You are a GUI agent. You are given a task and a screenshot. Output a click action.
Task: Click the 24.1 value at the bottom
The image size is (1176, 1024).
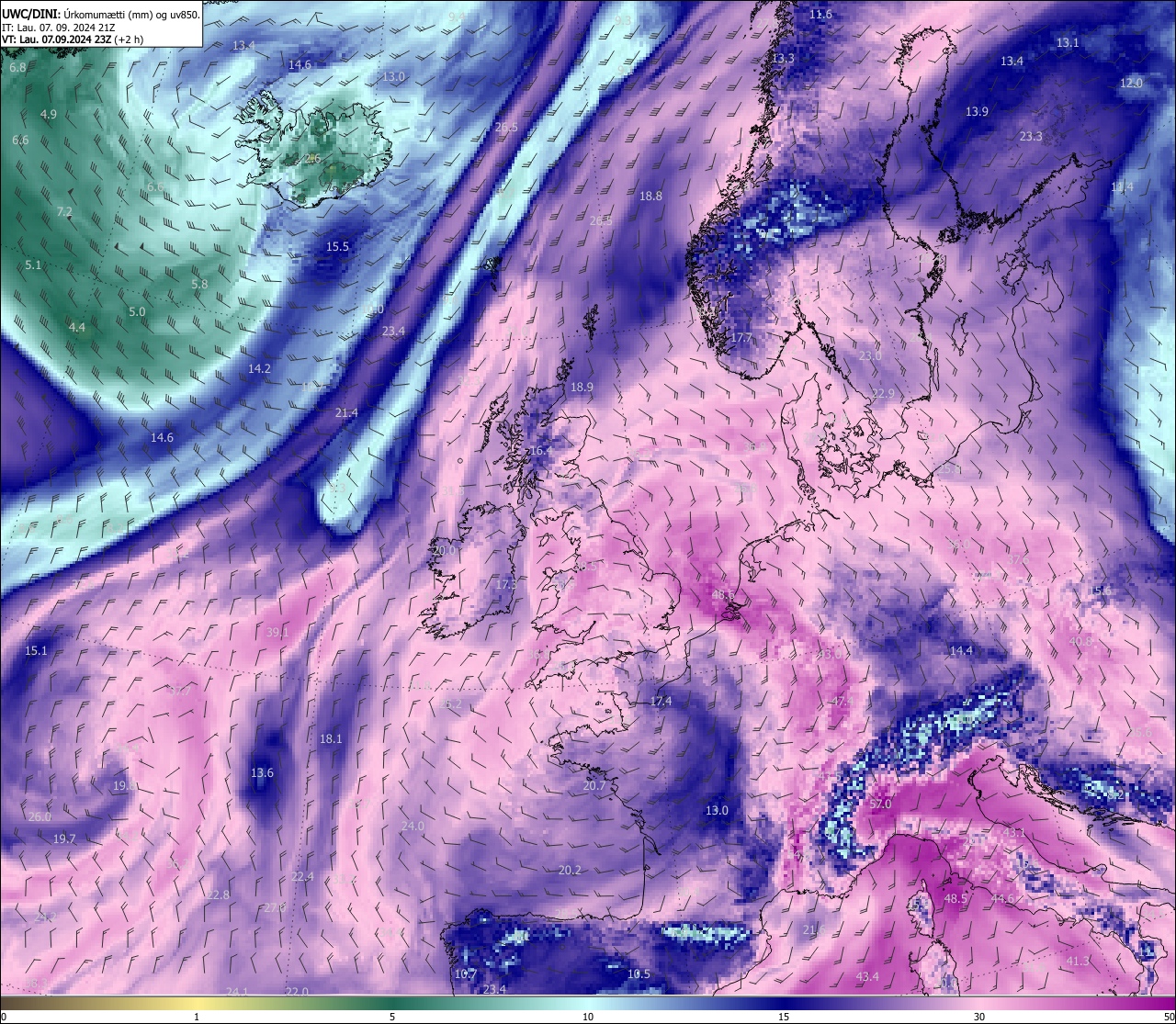(x=237, y=992)
